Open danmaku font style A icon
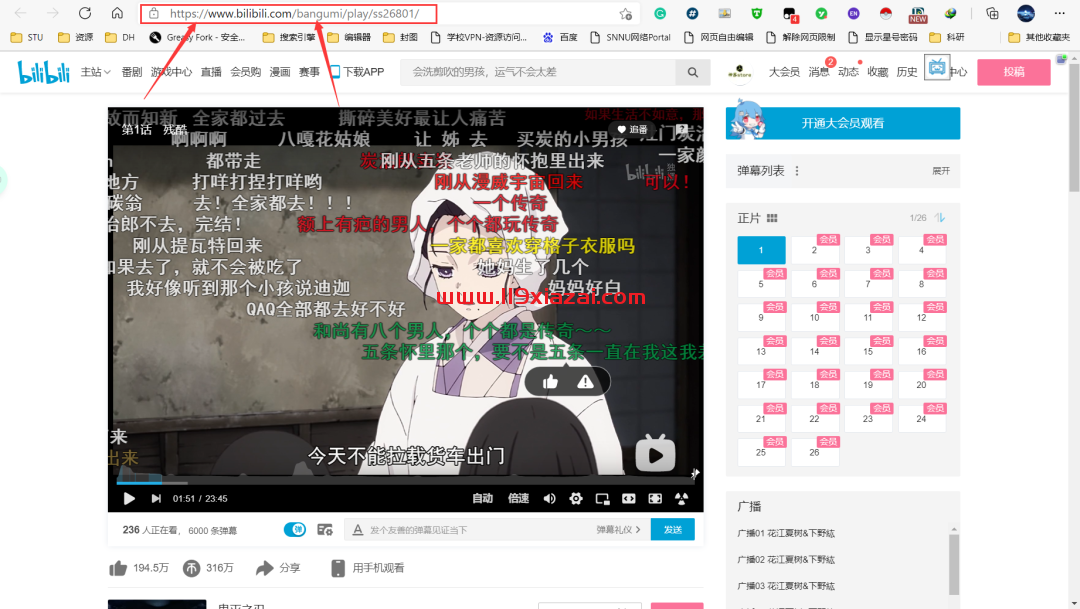Screen dimensions: 1080x609 (x=357, y=530)
